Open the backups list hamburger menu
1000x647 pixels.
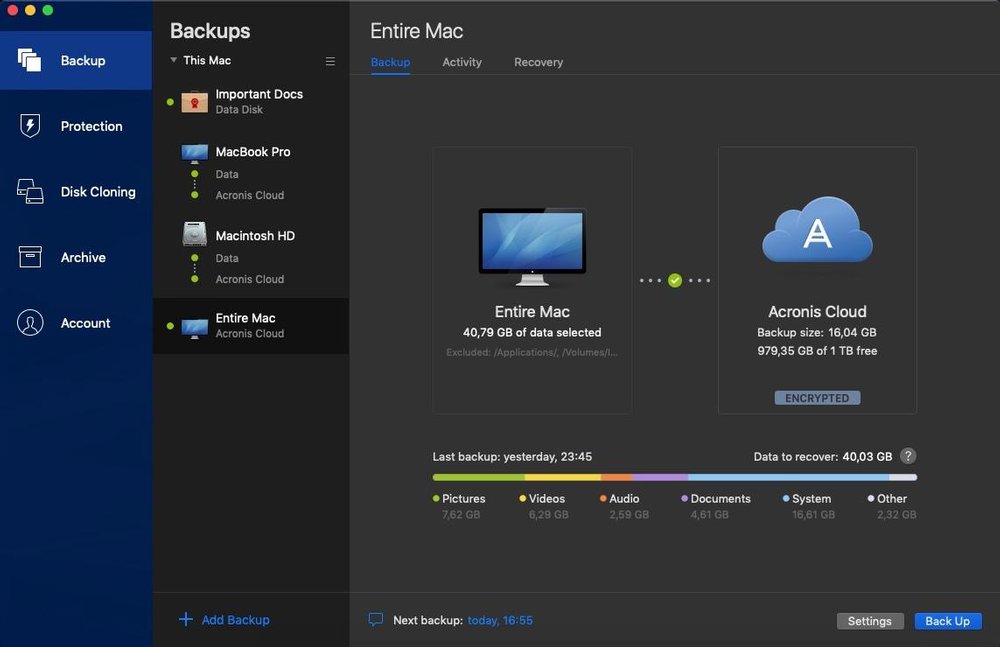coord(330,61)
